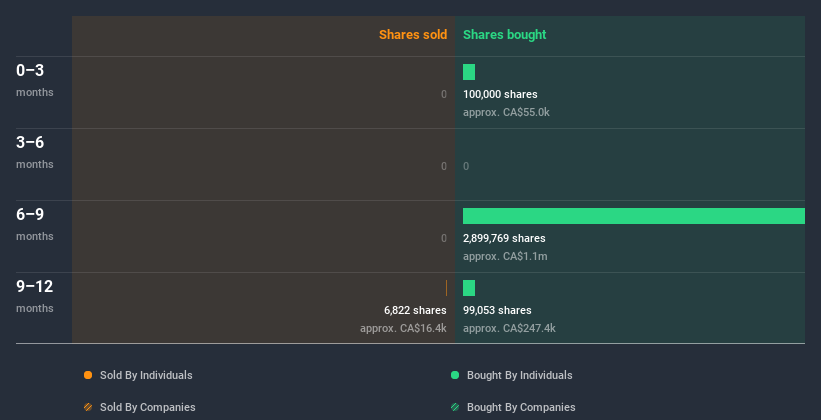Click the approx. CA$55.0k amount
Viewport: 821px width, 420px height.
(x=506, y=112)
